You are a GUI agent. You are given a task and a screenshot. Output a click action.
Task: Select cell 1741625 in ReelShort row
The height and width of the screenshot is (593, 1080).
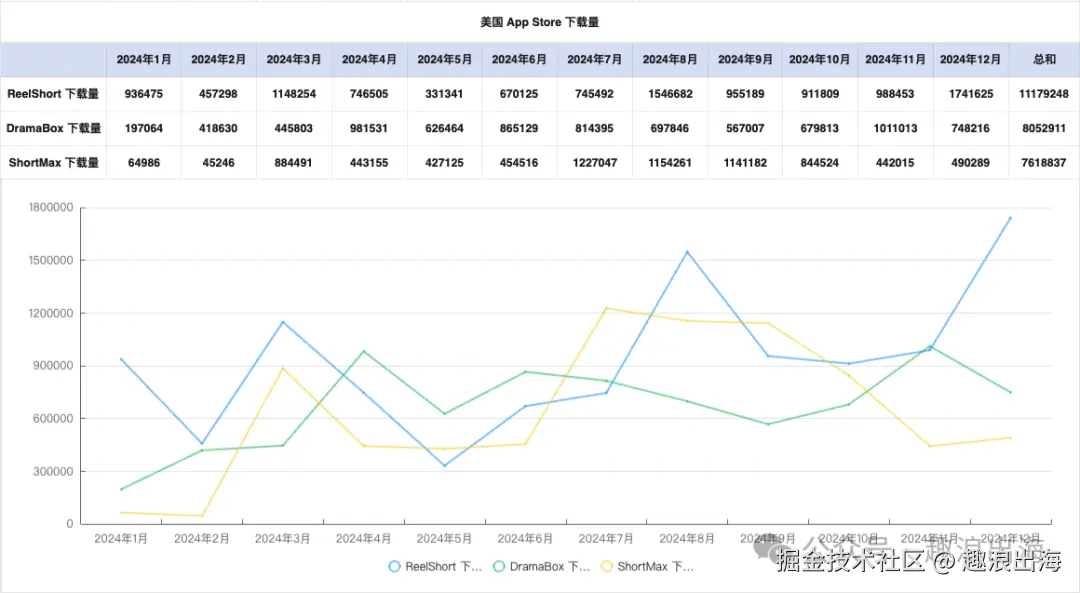coord(970,94)
